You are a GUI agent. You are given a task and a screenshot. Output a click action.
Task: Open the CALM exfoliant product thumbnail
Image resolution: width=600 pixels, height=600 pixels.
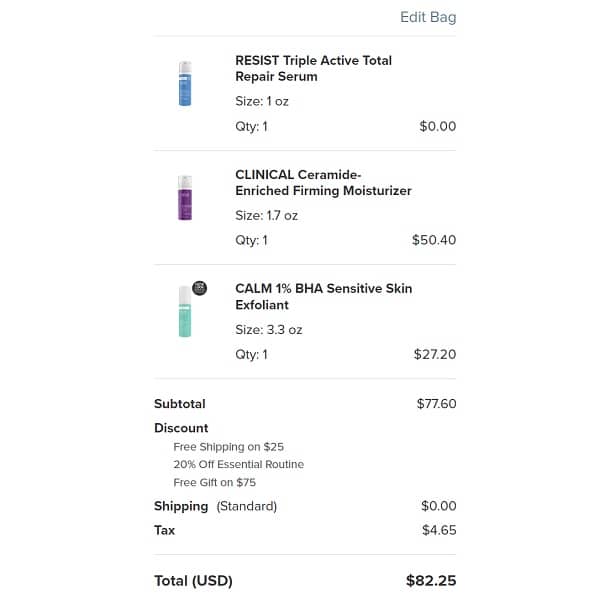184,314
